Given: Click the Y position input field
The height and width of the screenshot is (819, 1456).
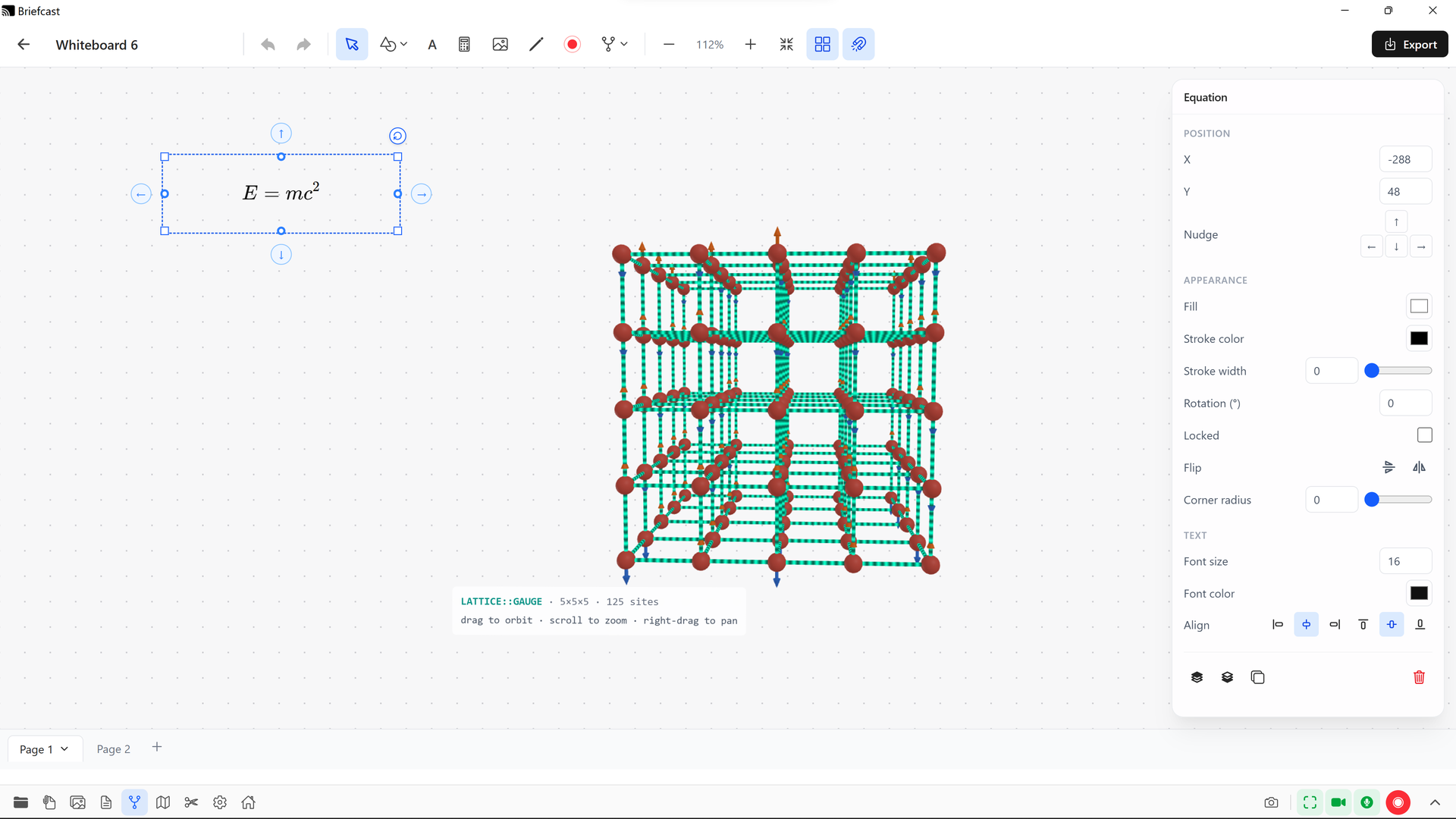Looking at the screenshot, I should 1405,192.
